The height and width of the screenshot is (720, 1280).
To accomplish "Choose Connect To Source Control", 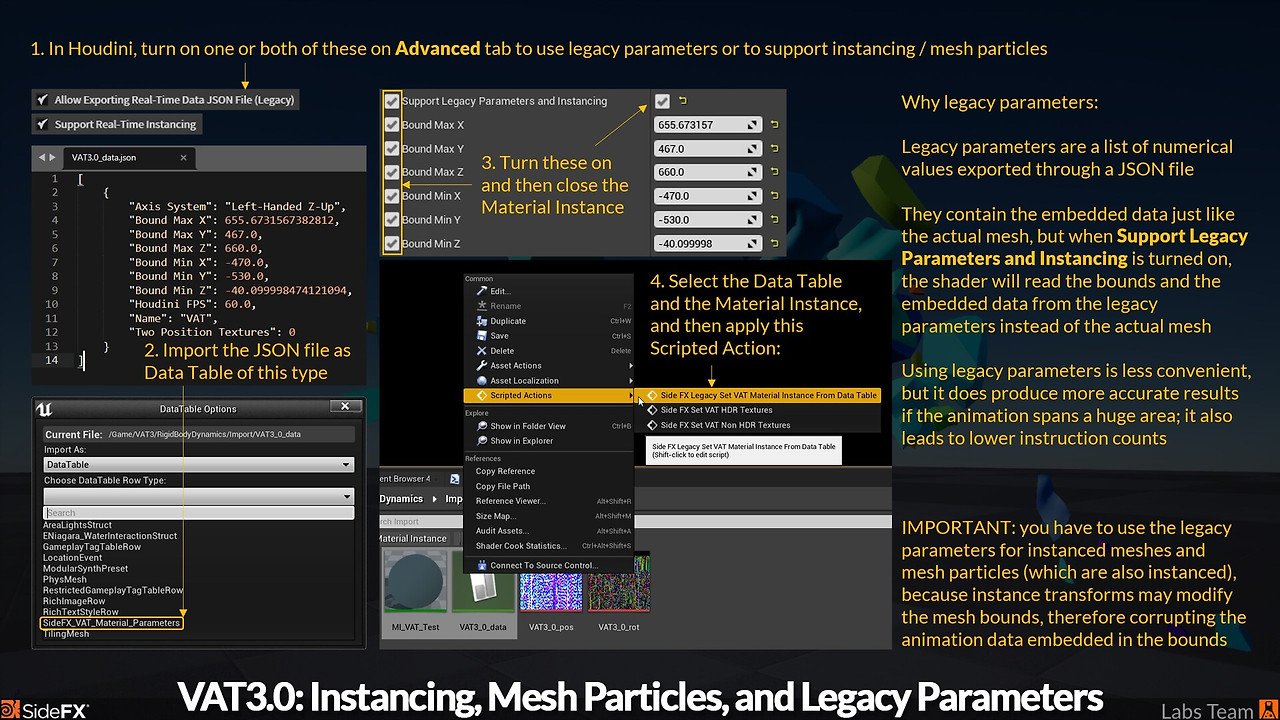I will 549,566.
